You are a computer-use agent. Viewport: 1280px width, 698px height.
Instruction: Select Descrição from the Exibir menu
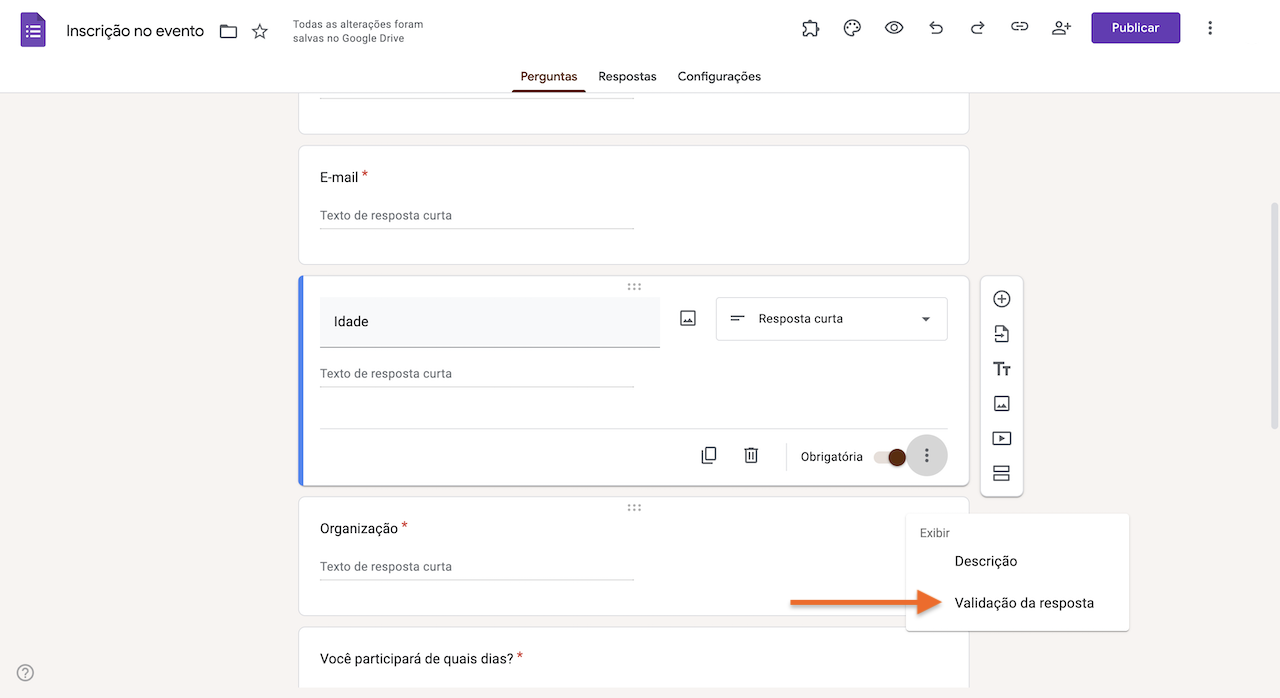tap(986, 561)
